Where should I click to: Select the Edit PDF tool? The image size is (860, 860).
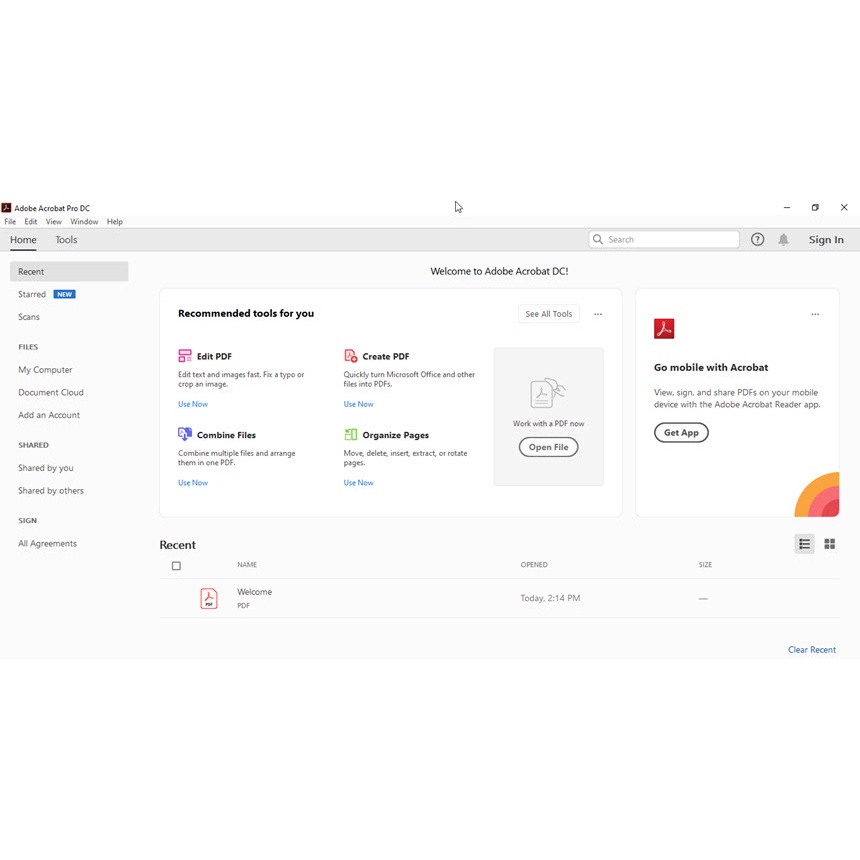click(x=212, y=355)
